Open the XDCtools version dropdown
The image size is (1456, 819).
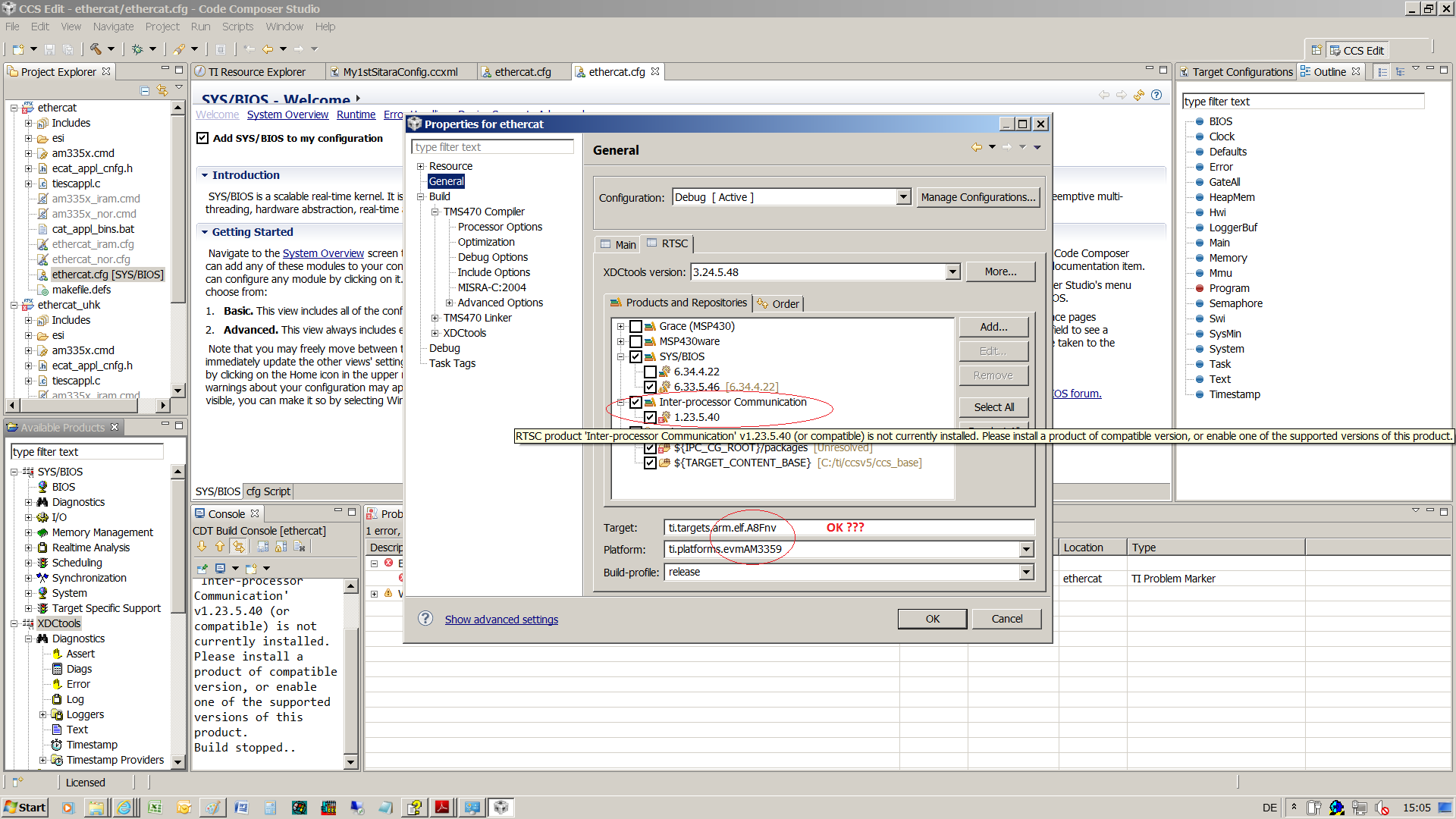click(953, 272)
